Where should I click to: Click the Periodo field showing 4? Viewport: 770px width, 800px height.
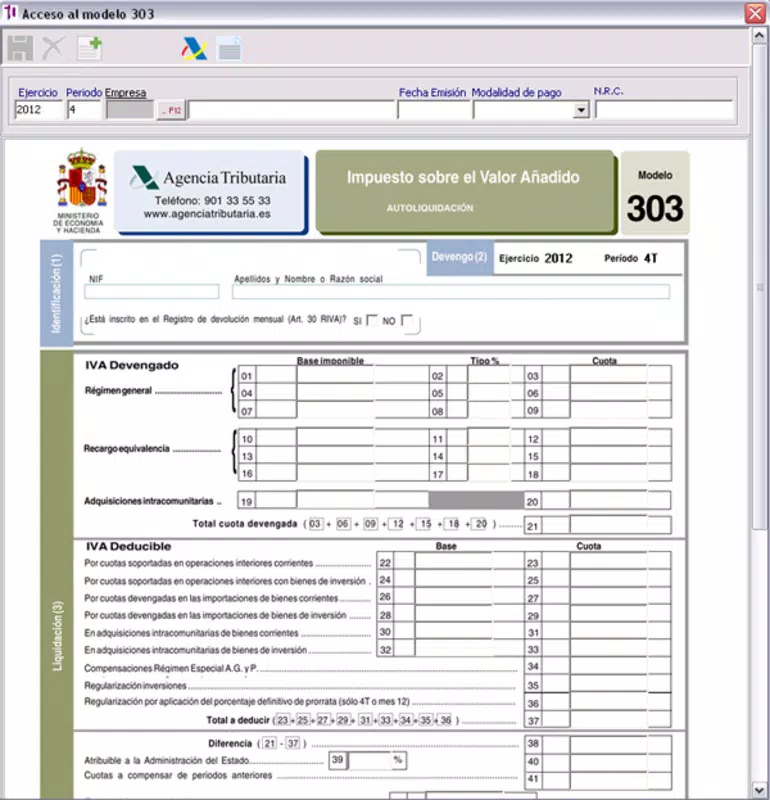click(x=84, y=110)
